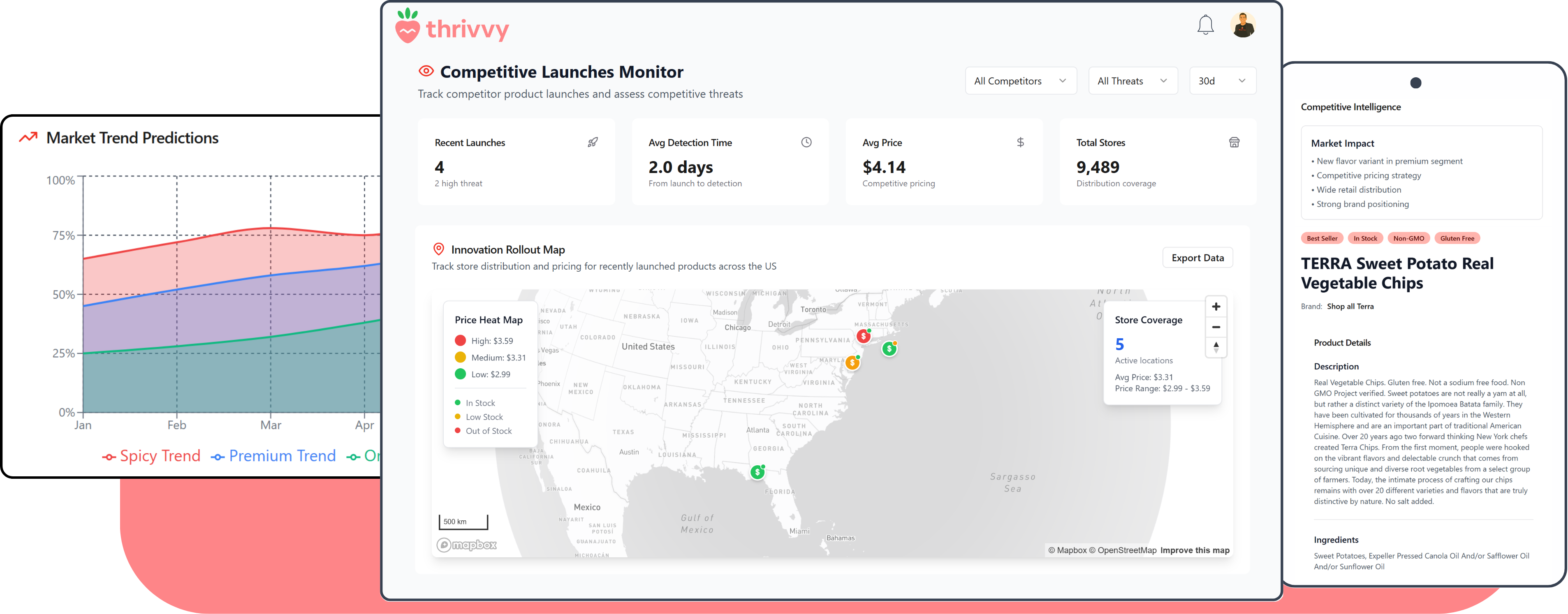Screen dimensions: 1568x614
Task: Click the In Stock tag on product panel
Action: coord(1365,238)
